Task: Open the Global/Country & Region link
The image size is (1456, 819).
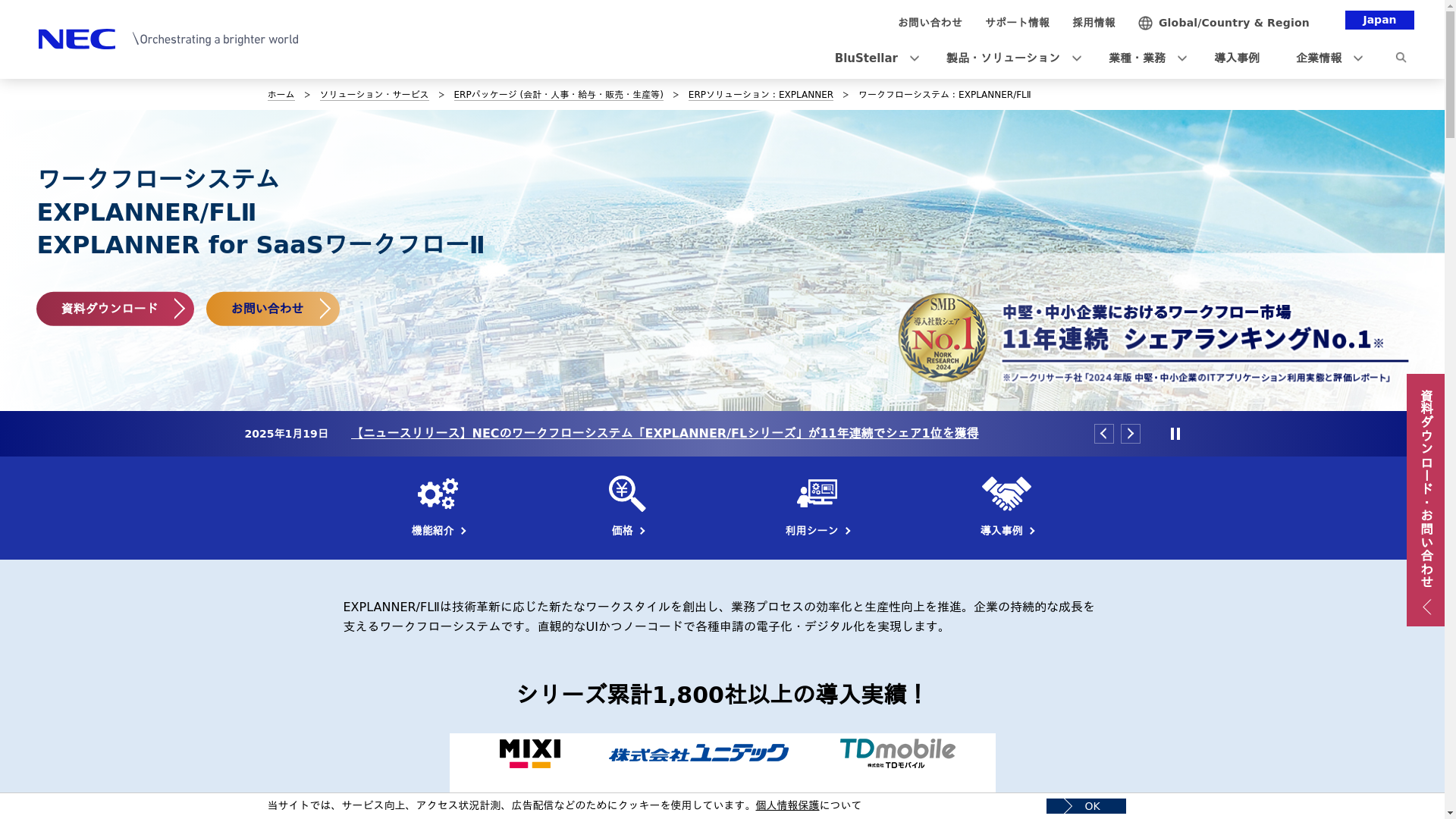Action: click(1234, 23)
